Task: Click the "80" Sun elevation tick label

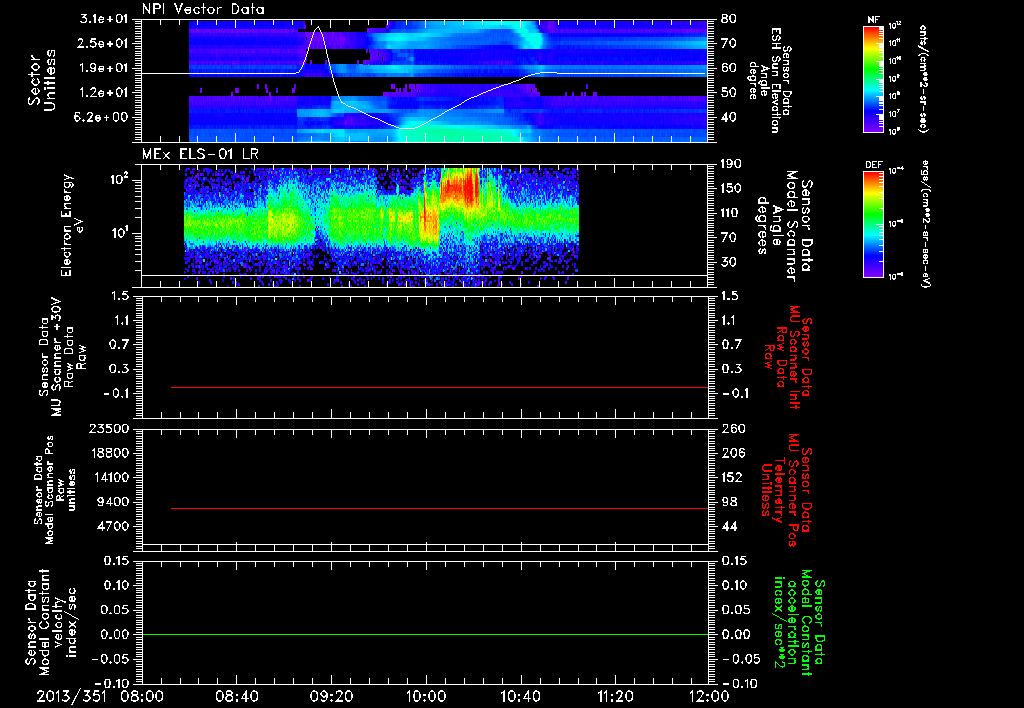Action: [728, 19]
